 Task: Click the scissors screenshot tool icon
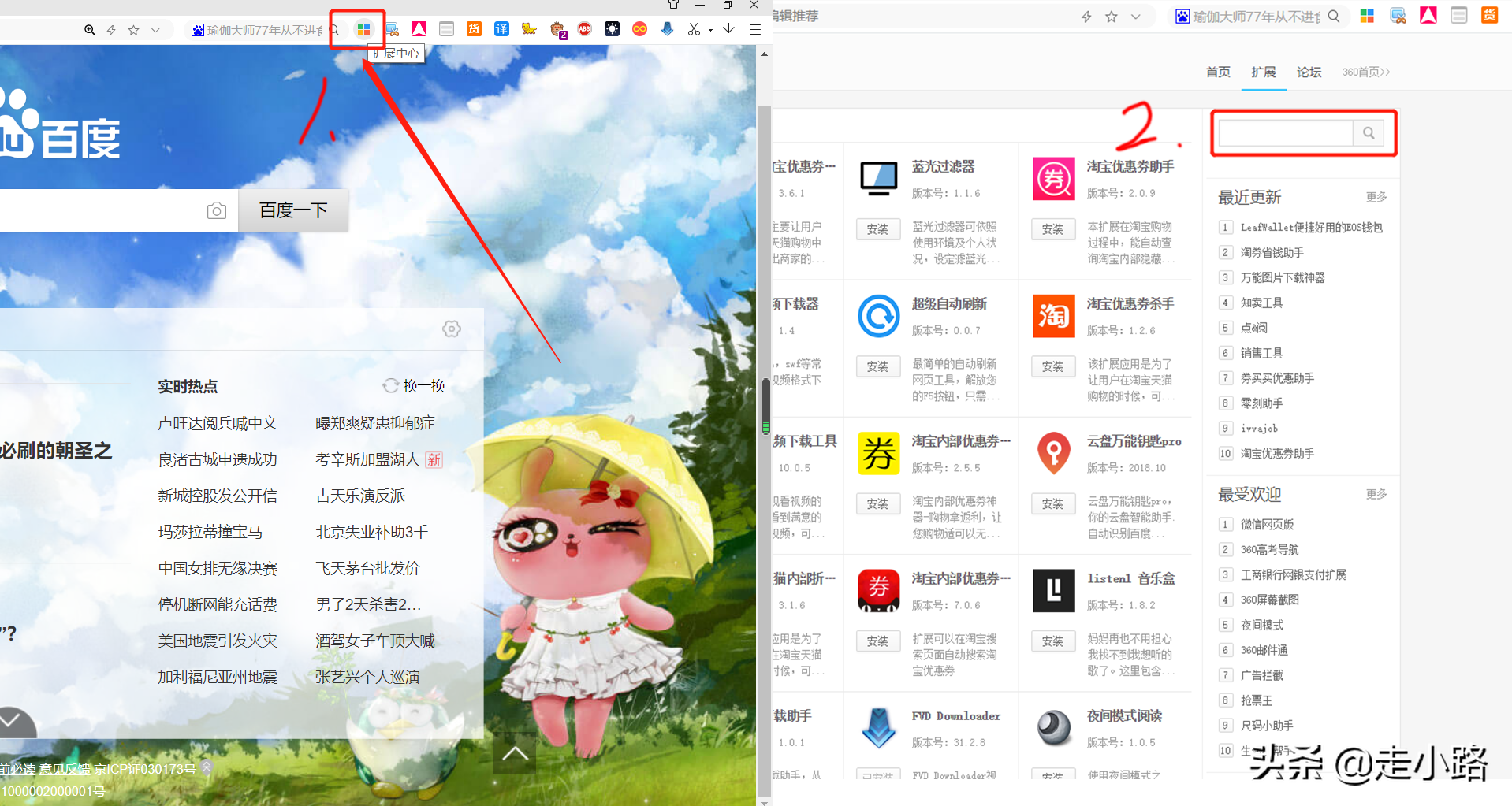[x=694, y=30]
